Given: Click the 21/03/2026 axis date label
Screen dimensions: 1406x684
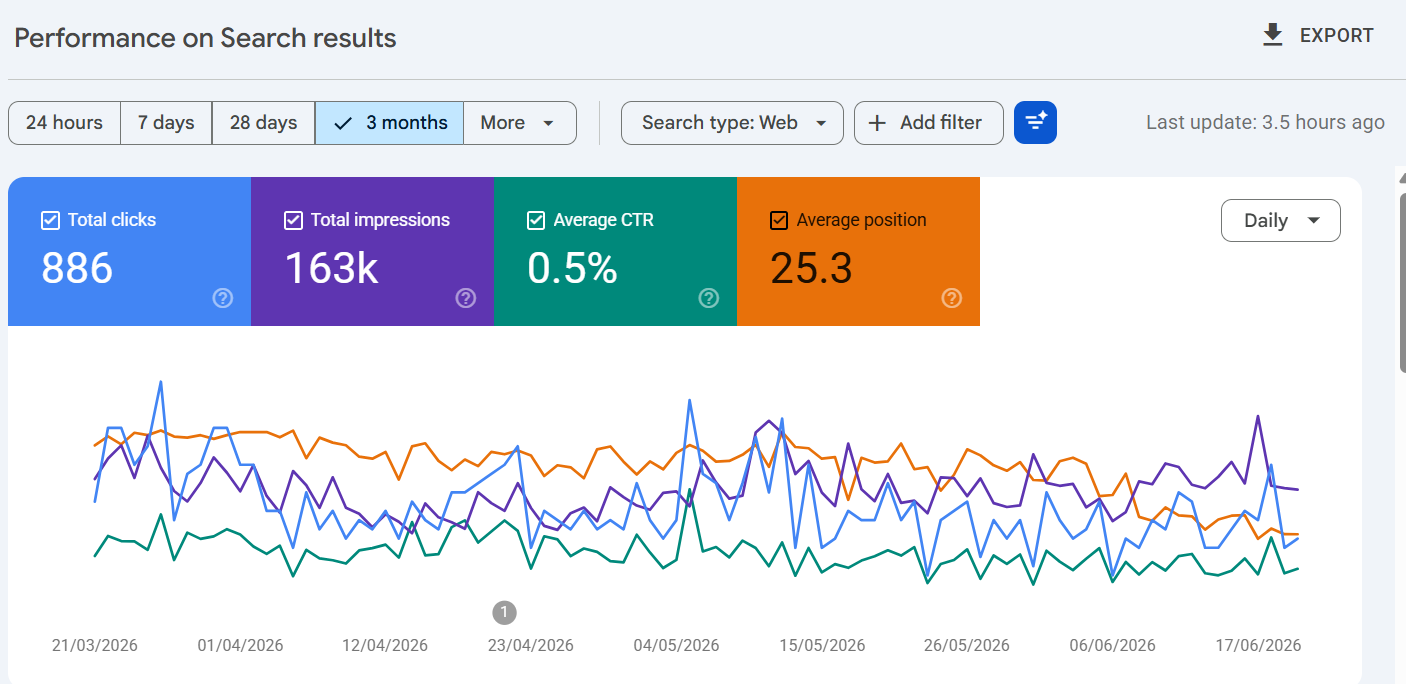Looking at the screenshot, I should (x=95, y=645).
